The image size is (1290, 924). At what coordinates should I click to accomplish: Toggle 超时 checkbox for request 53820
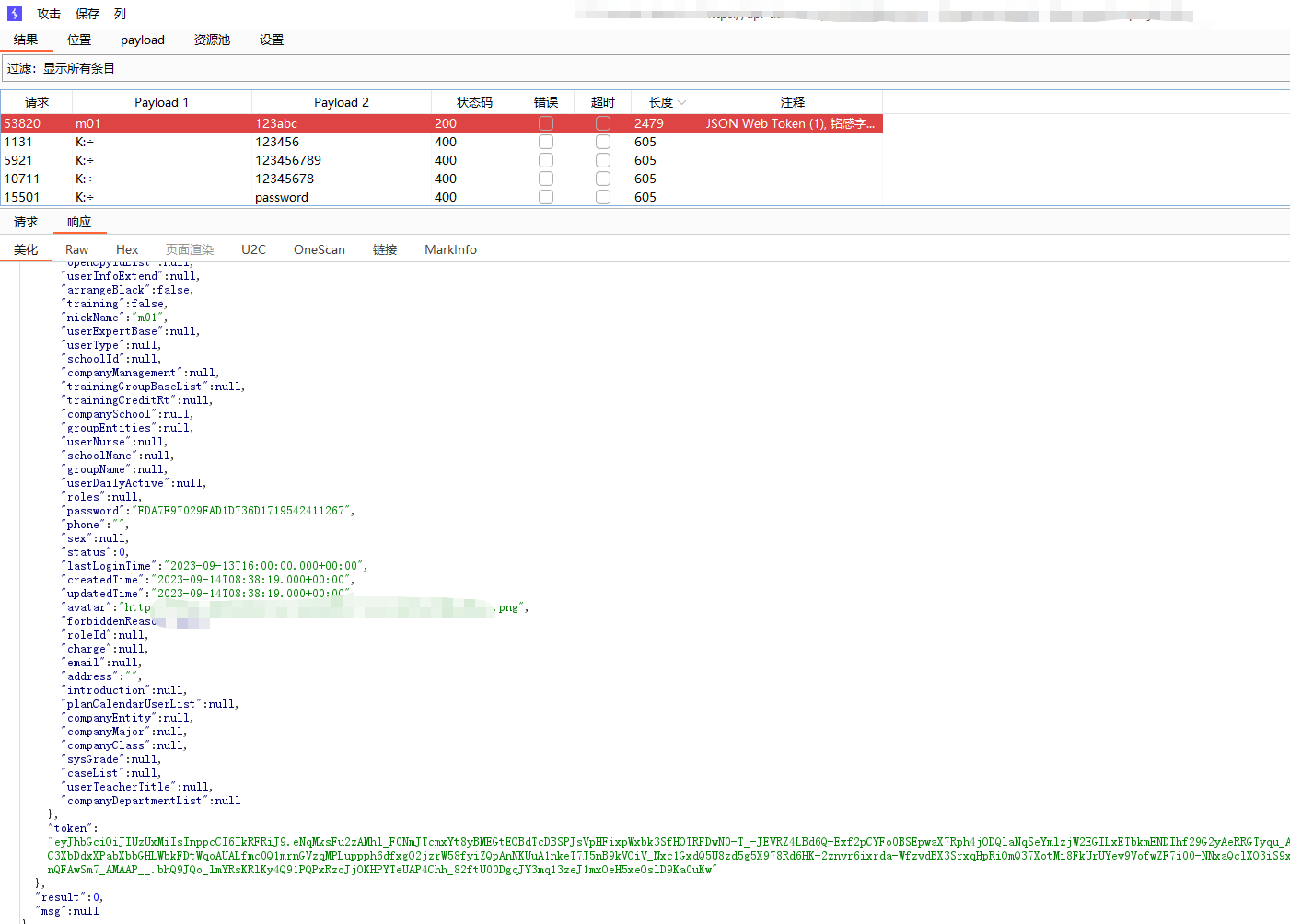603,123
